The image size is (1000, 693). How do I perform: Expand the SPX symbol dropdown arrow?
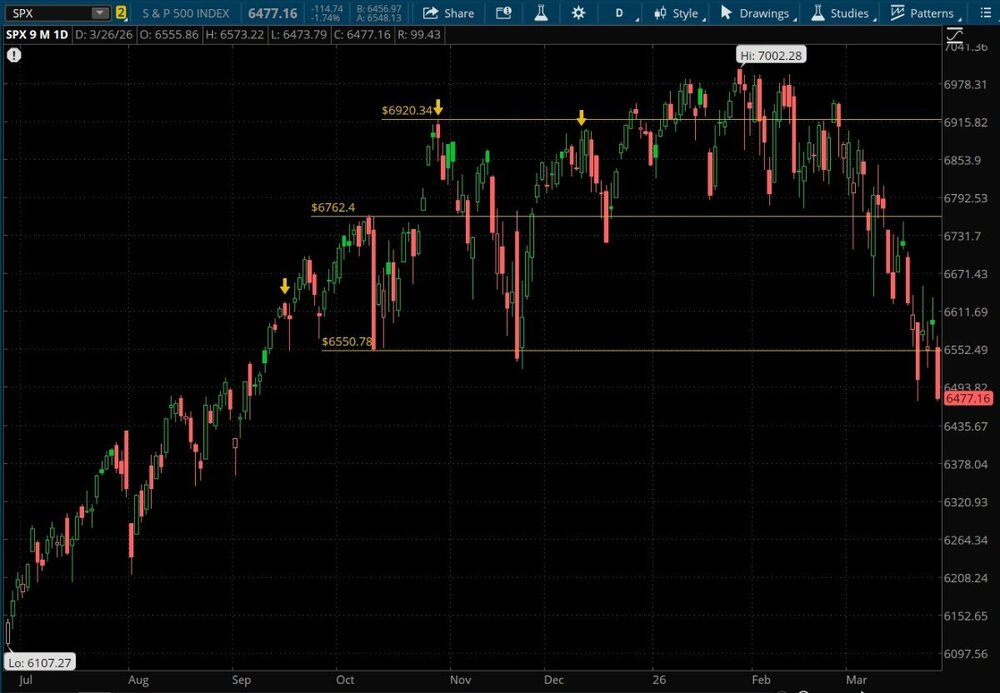(99, 13)
